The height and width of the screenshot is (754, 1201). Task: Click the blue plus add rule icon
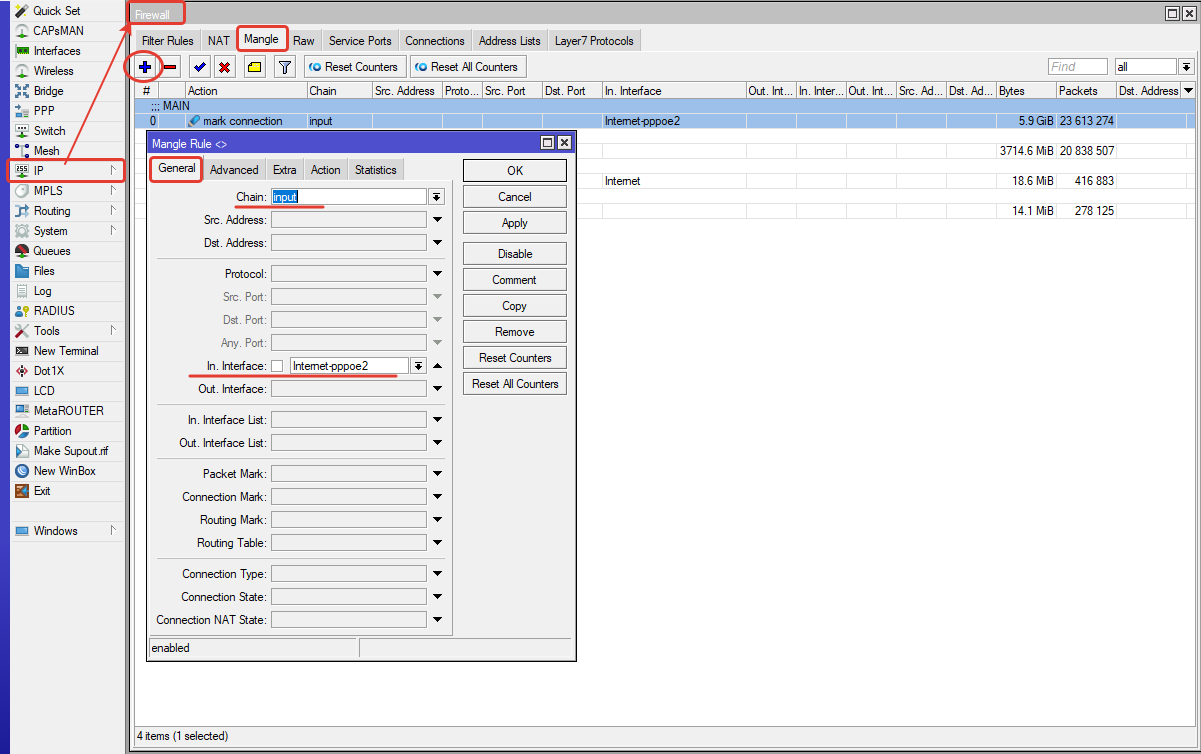pos(145,67)
